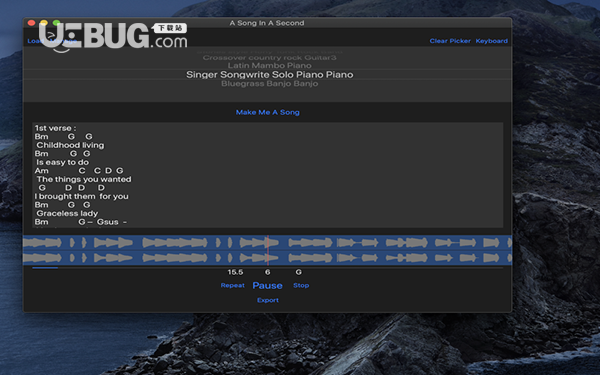600x375 pixels.
Task: Click the beat counter value 6
Action: point(267,272)
